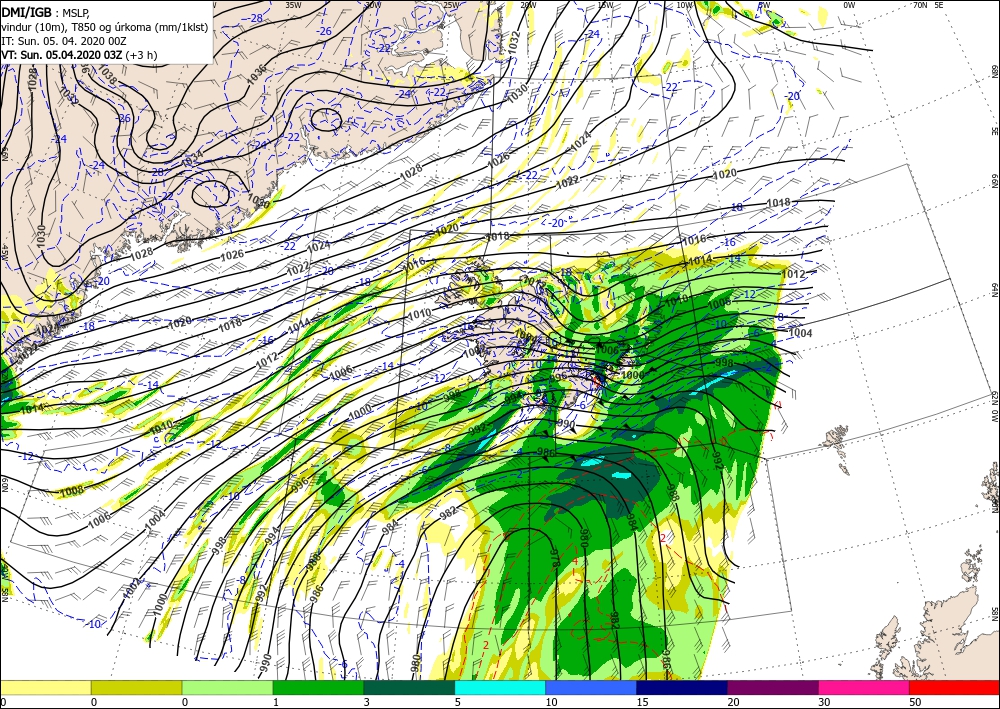Click the 'IT: Sun. 05. 04. 2020 00Z' line
Screen dimensions: 1000x709
click(64, 41)
